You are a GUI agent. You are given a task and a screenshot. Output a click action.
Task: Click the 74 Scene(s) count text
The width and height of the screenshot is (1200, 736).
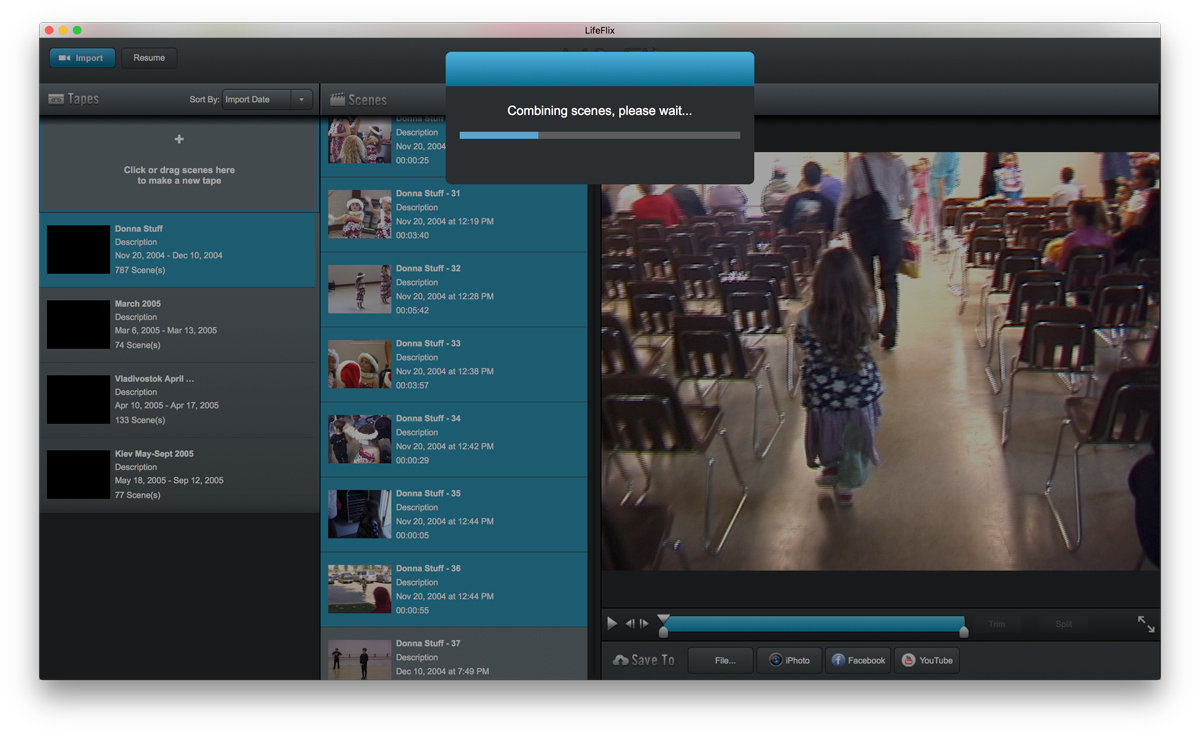point(138,345)
